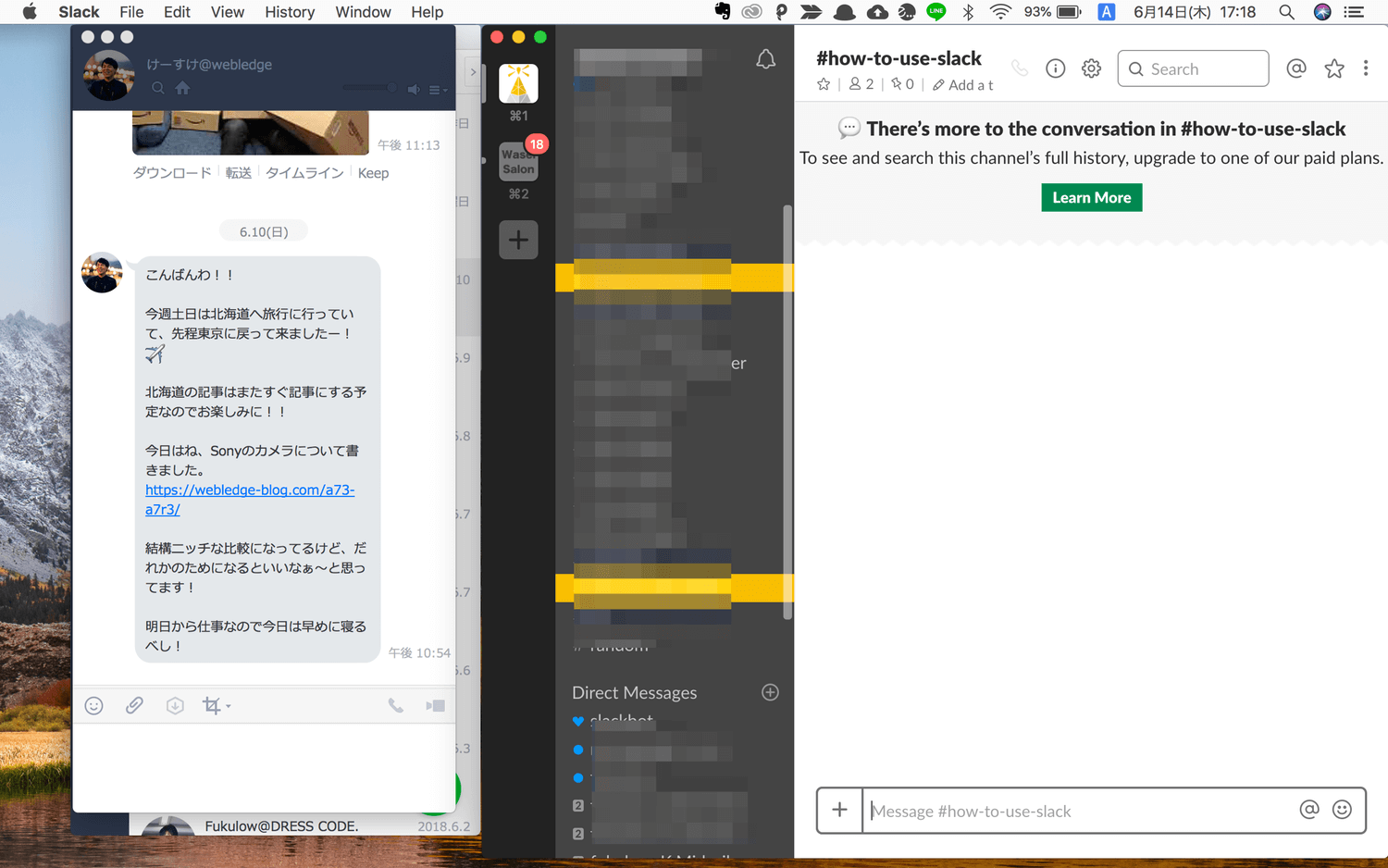The height and width of the screenshot is (868, 1388).
Task: Open the Edit menu
Action: [x=177, y=12]
